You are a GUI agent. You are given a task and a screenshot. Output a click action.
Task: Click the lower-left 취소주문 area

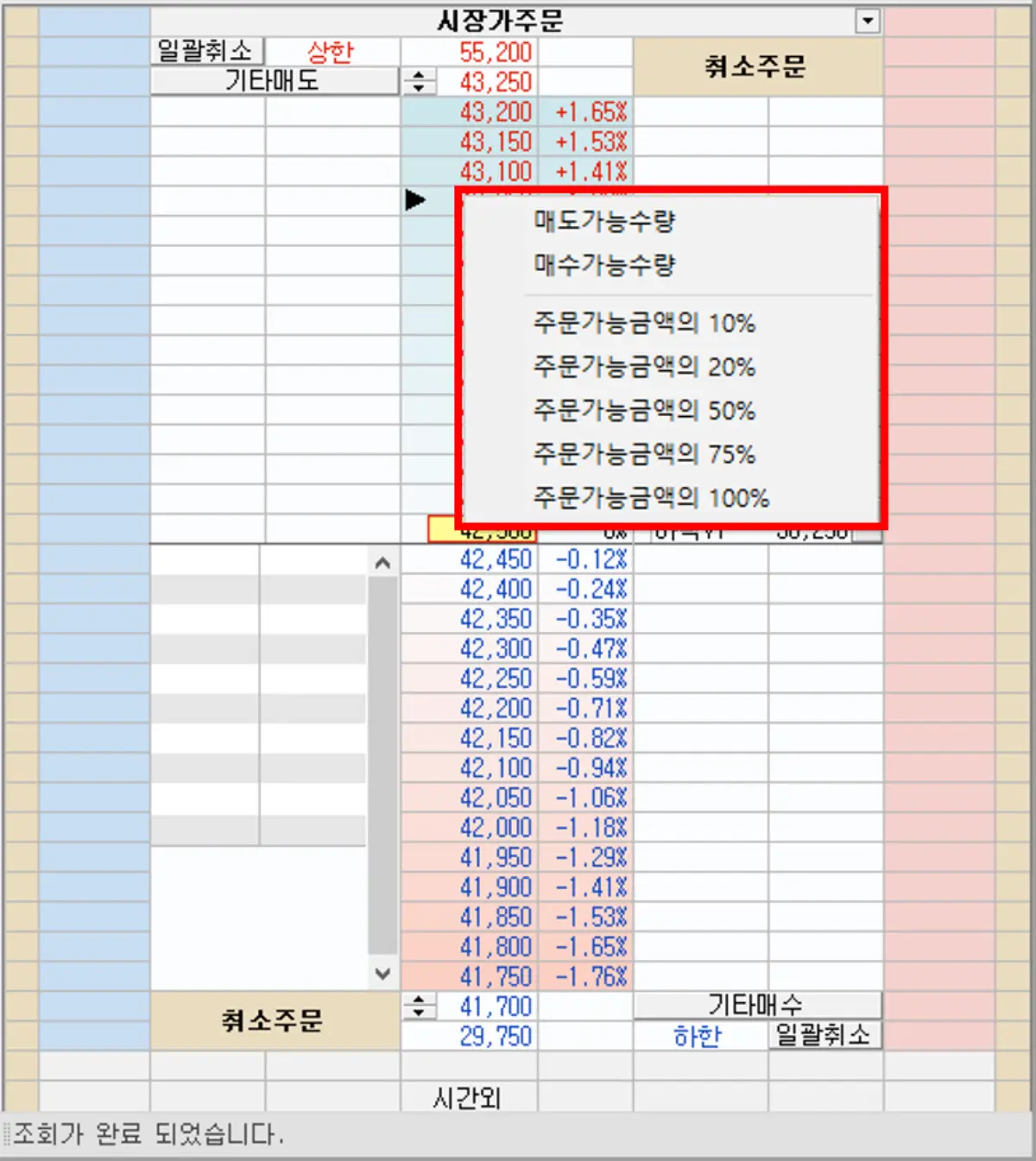(274, 1020)
